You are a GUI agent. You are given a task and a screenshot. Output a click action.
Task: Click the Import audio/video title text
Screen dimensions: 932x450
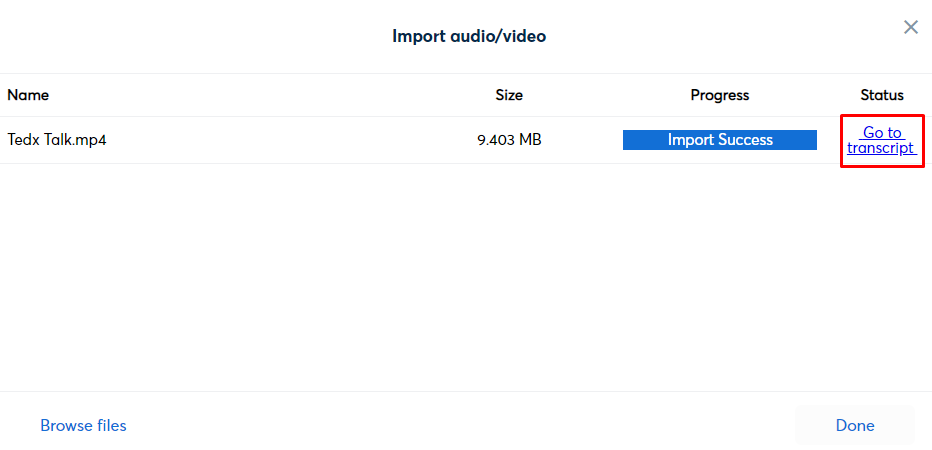click(x=469, y=36)
